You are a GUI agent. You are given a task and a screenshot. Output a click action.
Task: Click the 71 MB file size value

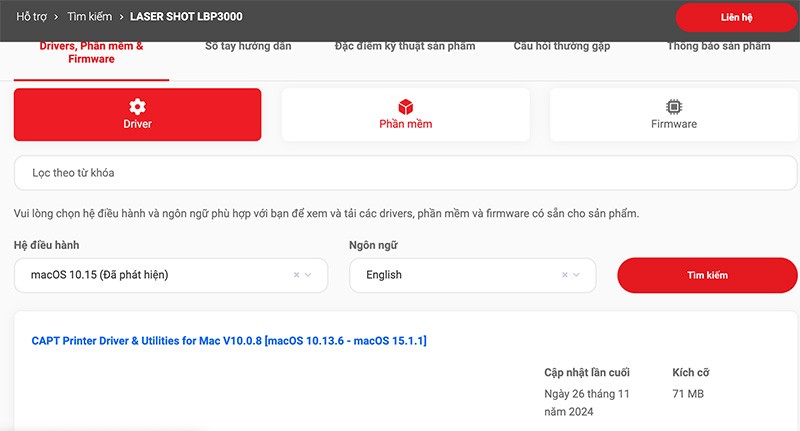coord(688,394)
